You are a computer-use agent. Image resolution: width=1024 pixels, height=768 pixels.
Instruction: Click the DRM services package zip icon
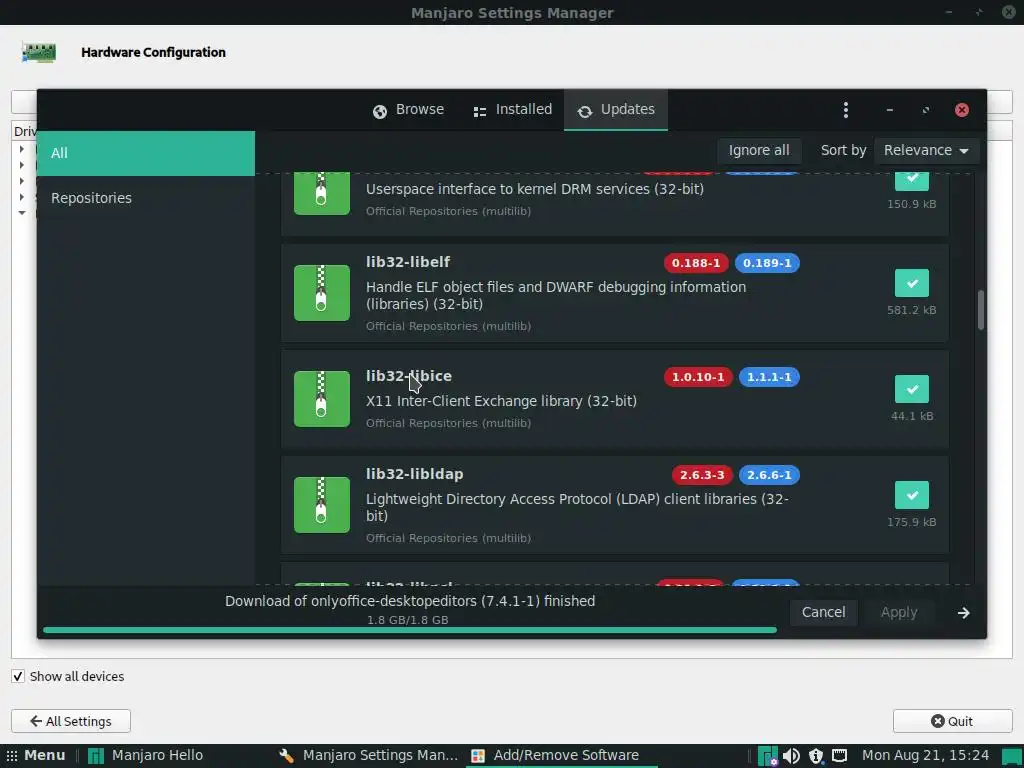321,194
